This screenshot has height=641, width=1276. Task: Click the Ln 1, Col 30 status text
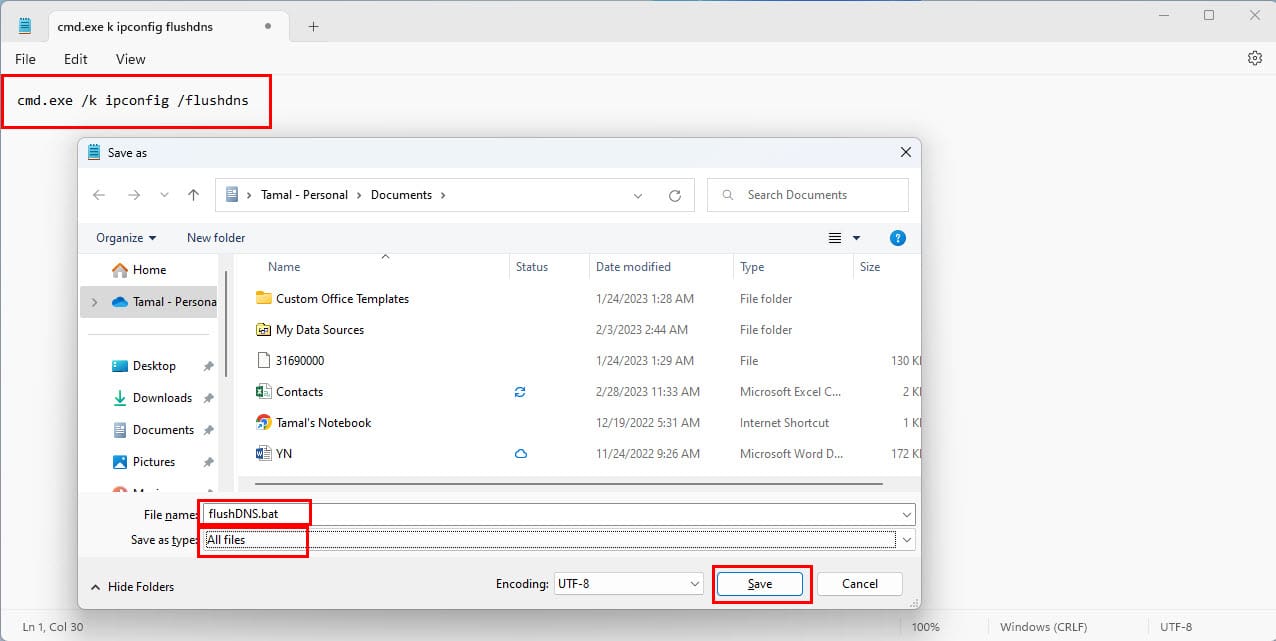(x=53, y=627)
